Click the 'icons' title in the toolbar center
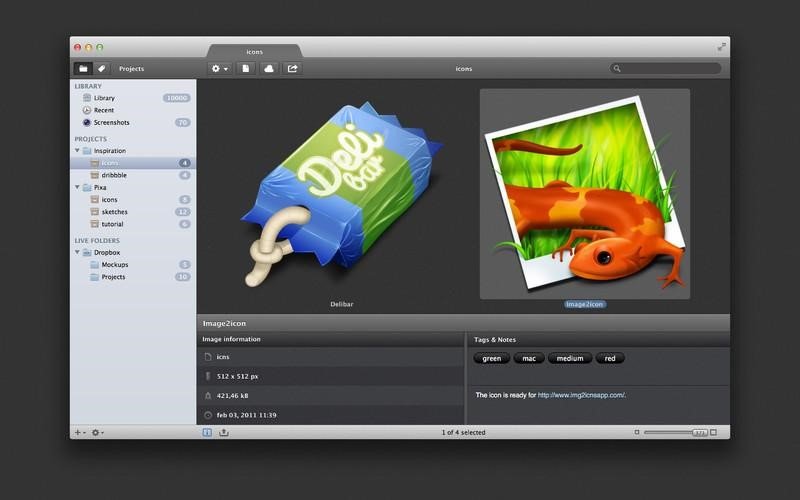 pos(464,68)
